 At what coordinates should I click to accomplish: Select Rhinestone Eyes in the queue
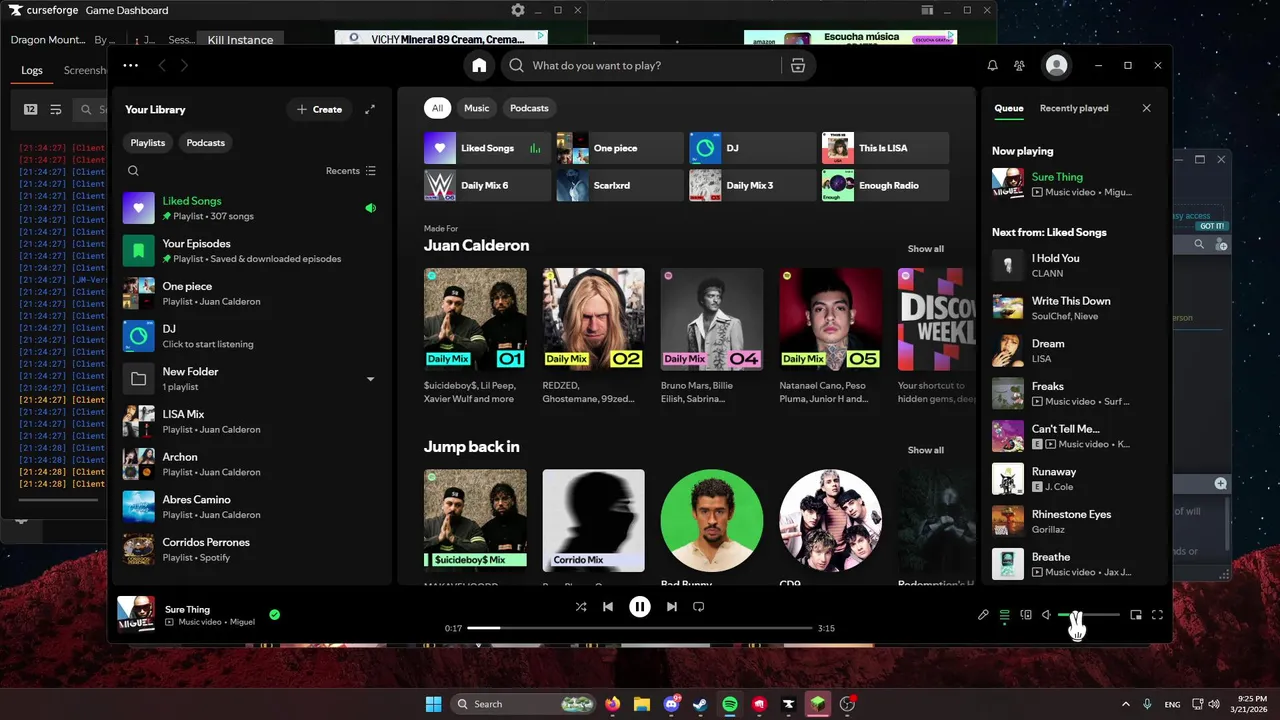click(x=1075, y=521)
